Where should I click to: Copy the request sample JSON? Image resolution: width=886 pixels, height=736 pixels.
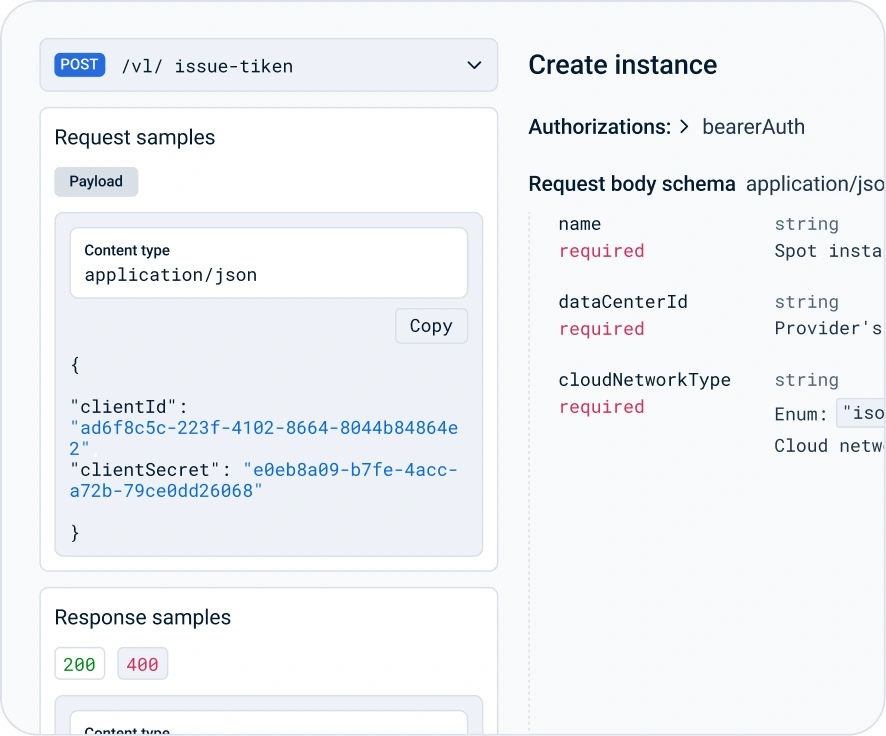[431, 326]
